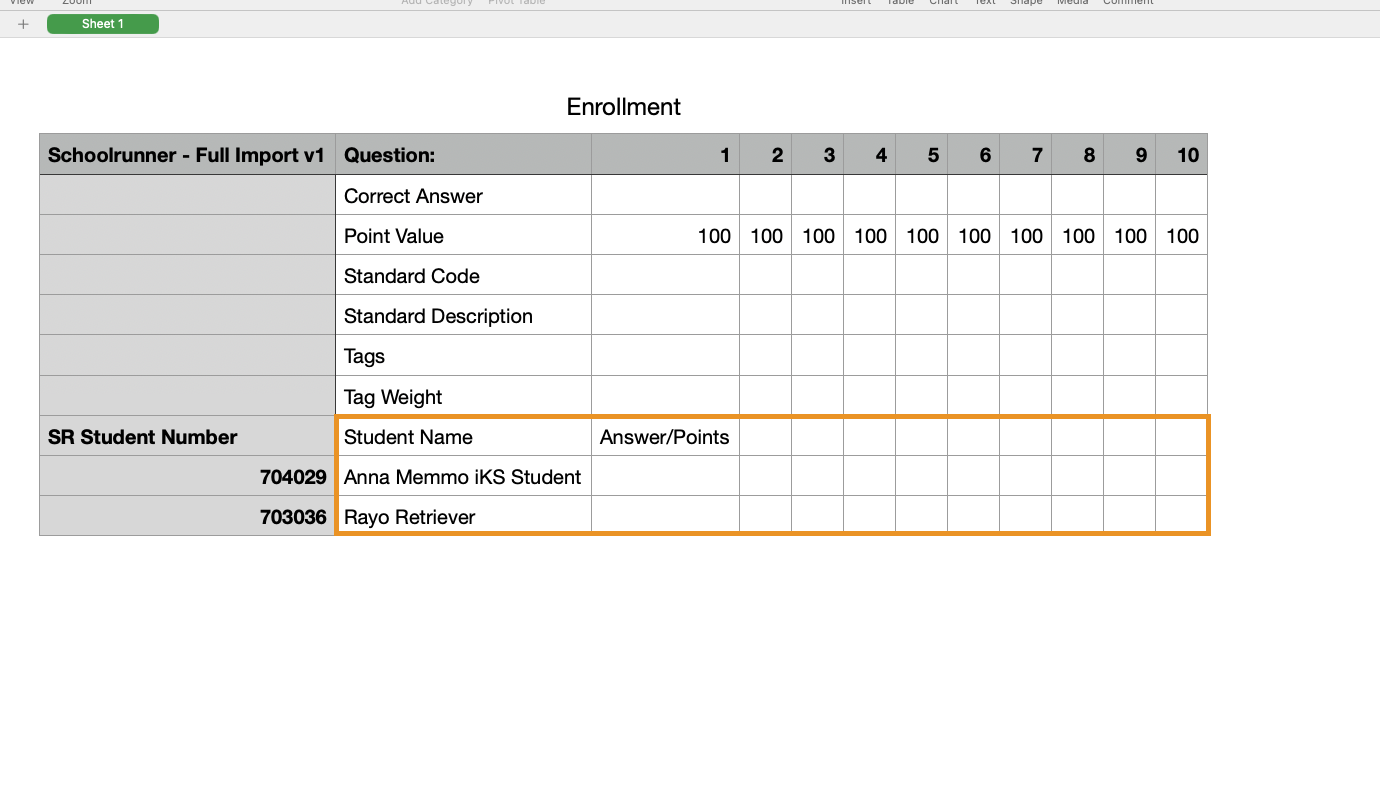Click the Tag Weight label cell

click(x=464, y=396)
